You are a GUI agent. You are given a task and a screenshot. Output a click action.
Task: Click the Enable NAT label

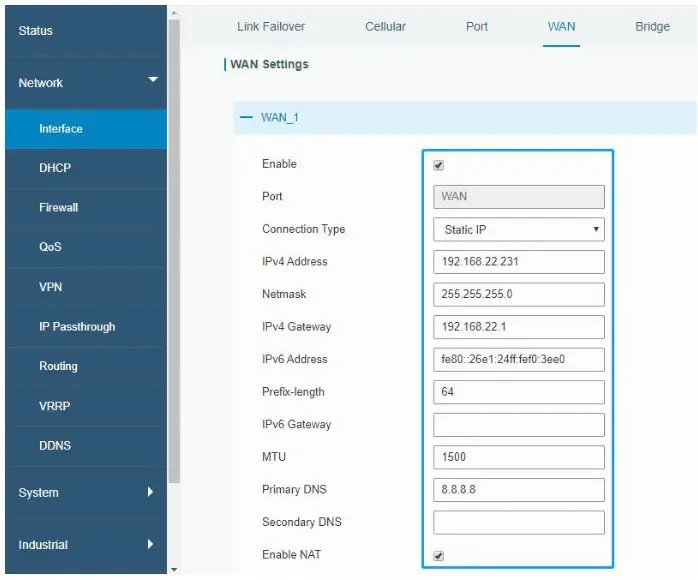(292, 555)
